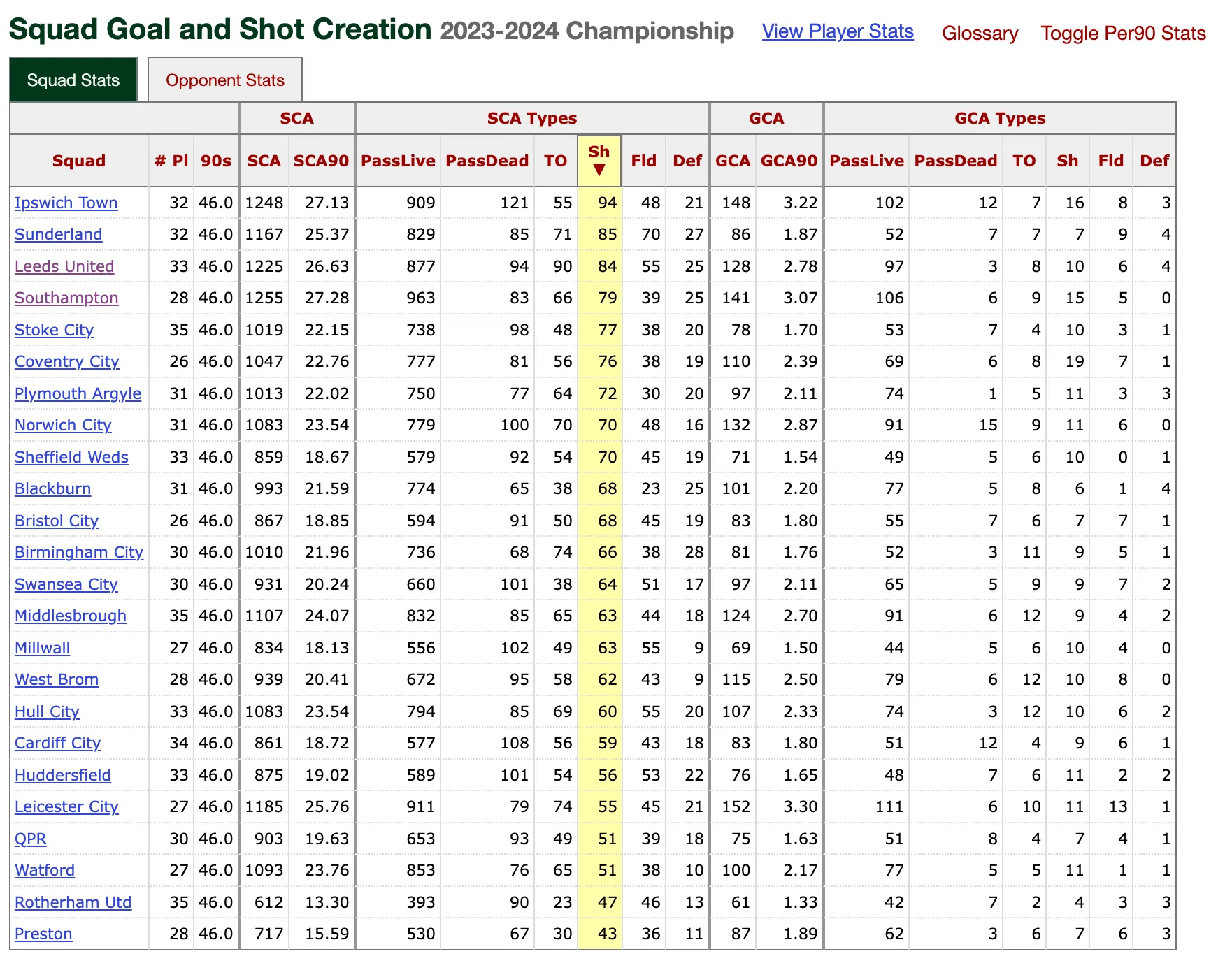Open Millwall squad page
Image resolution: width=1232 pixels, height=970 pixels.
[x=42, y=648]
